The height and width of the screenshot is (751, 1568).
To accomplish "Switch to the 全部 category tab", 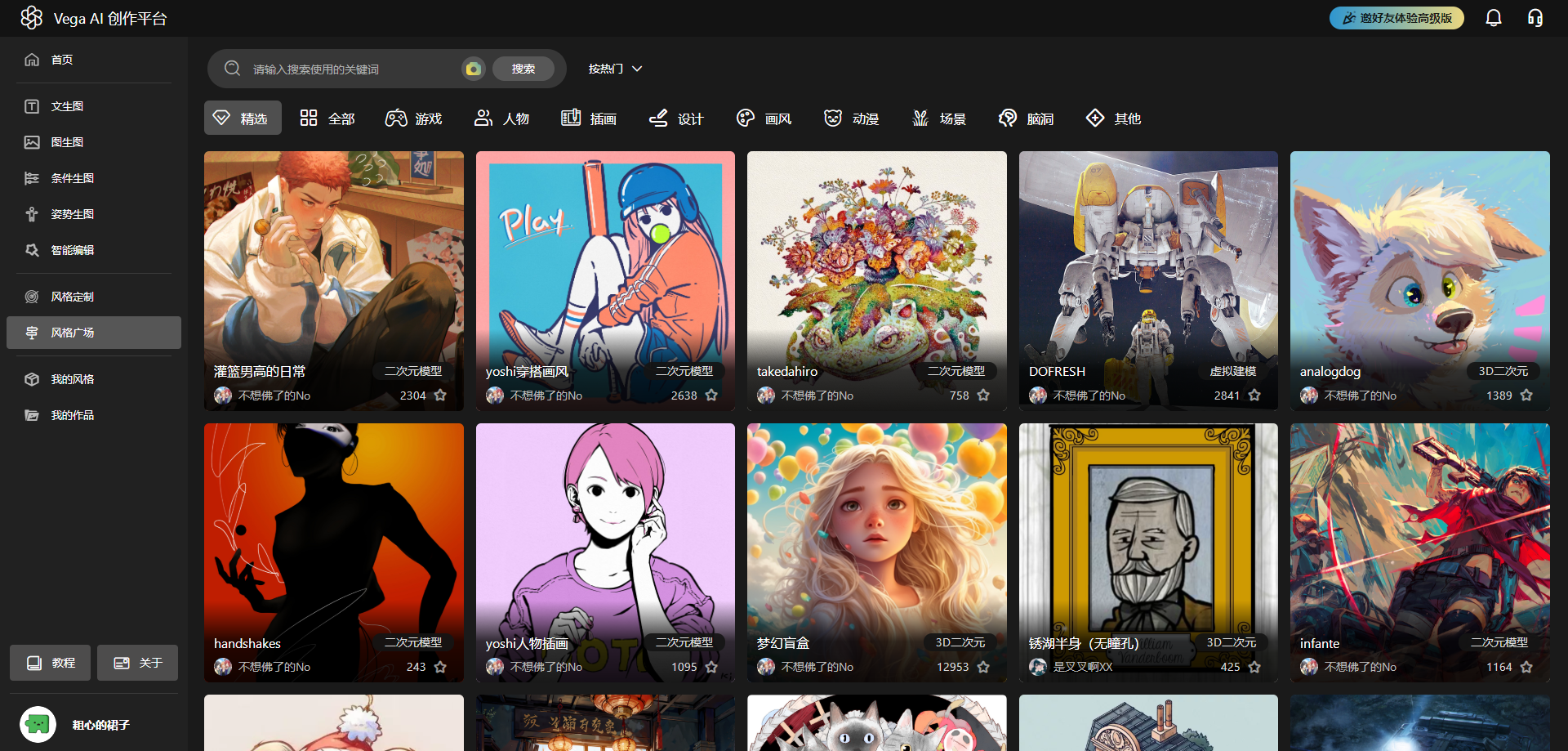I will coord(327,118).
